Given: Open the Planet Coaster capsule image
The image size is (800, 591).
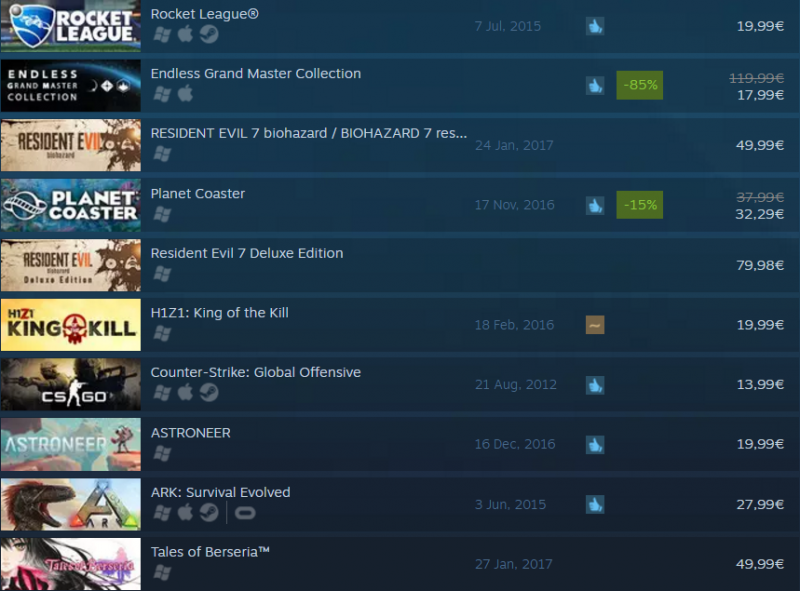Looking at the screenshot, I should (x=70, y=205).
